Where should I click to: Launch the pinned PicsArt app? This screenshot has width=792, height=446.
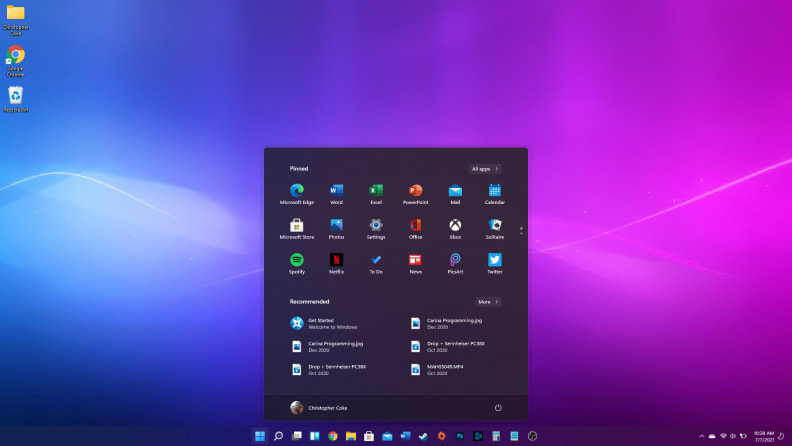click(455, 264)
